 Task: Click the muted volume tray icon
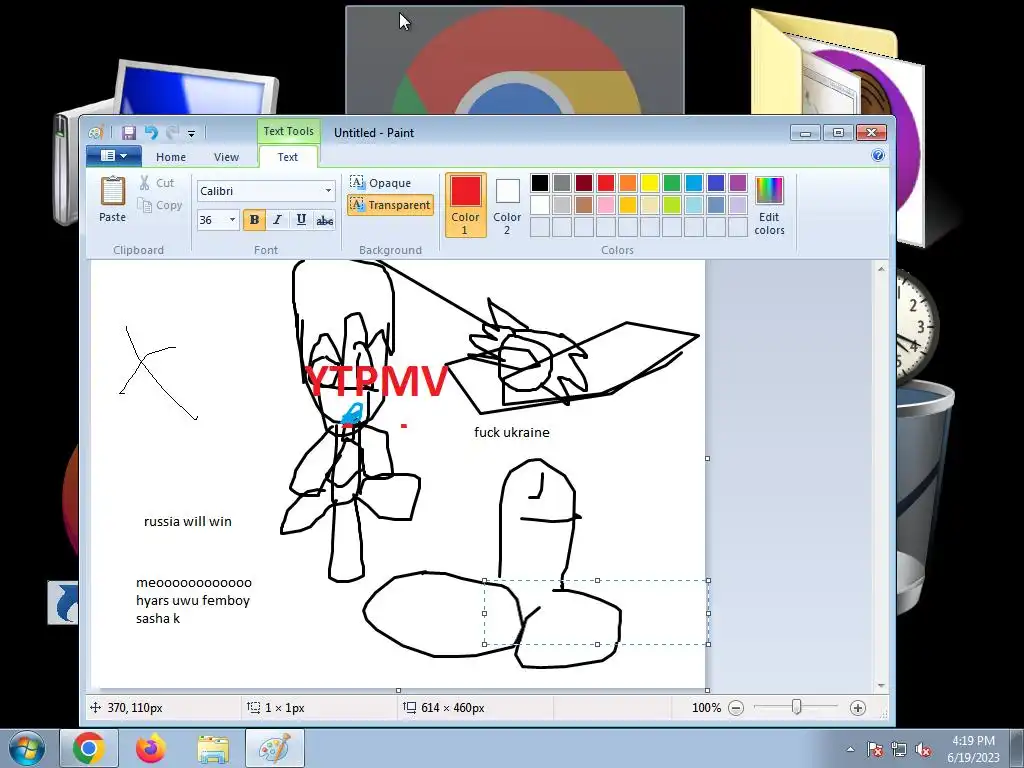point(923,749)
